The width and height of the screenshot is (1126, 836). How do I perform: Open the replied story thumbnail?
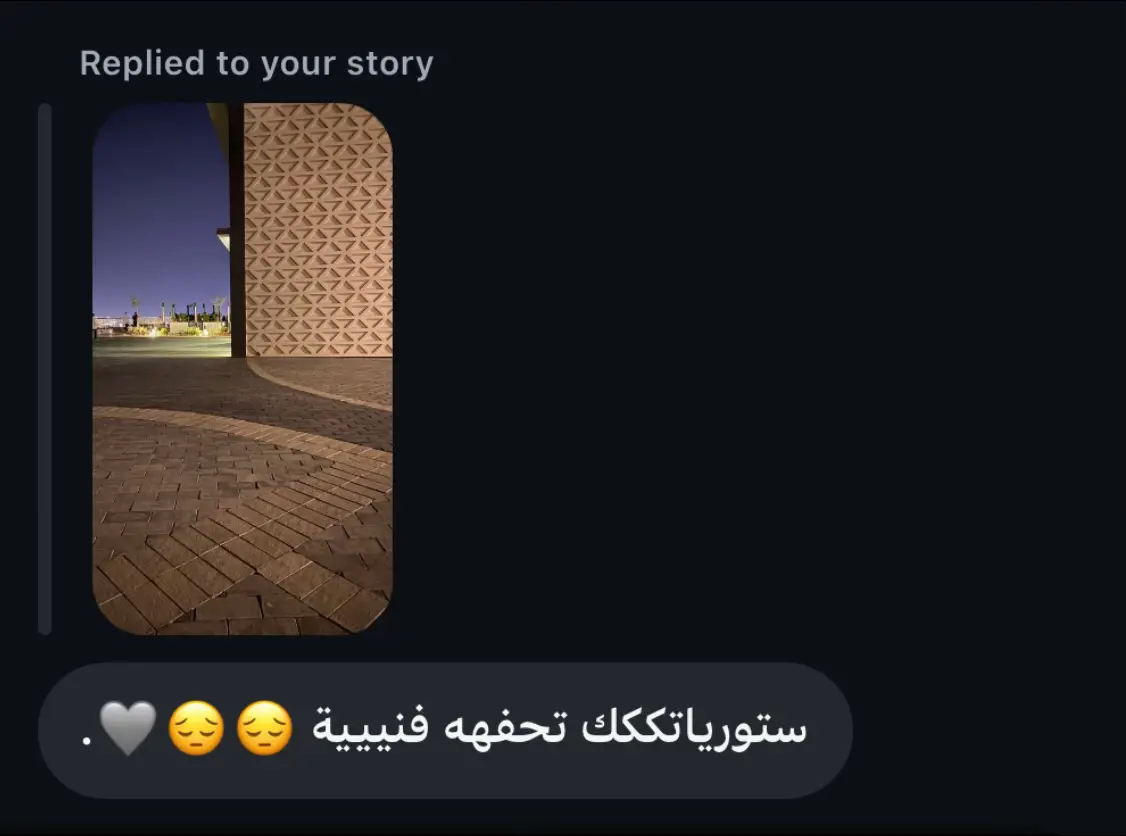243,368
